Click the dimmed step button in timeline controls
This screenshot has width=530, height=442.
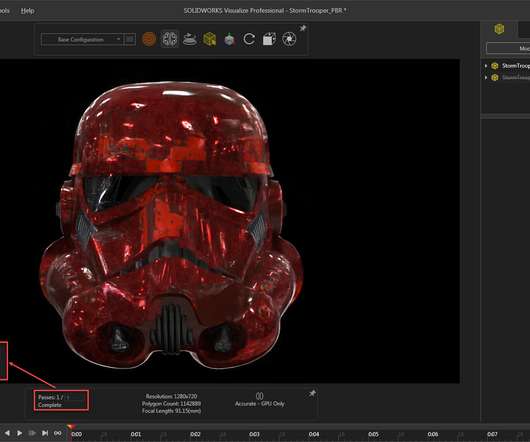point(32,433)
